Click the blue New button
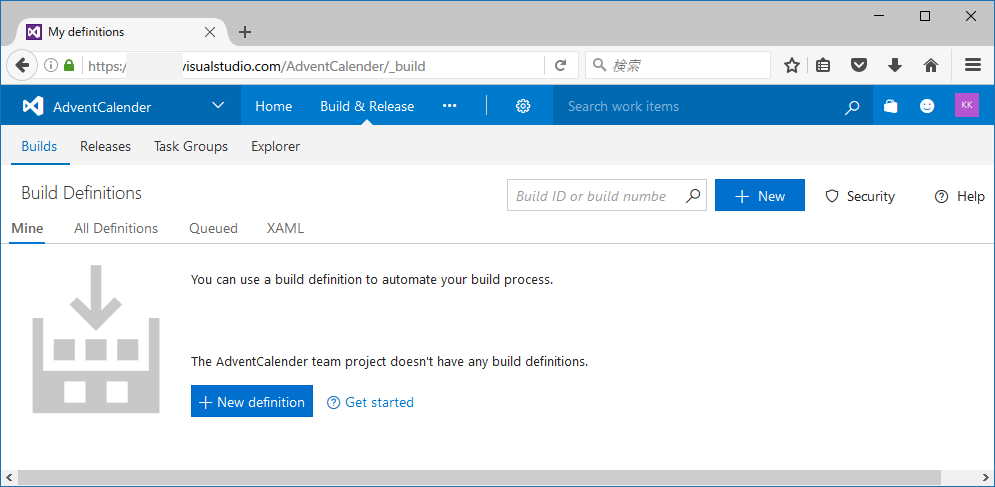The width and height of the screenshot is (995, 487). (x=760, y=195)
